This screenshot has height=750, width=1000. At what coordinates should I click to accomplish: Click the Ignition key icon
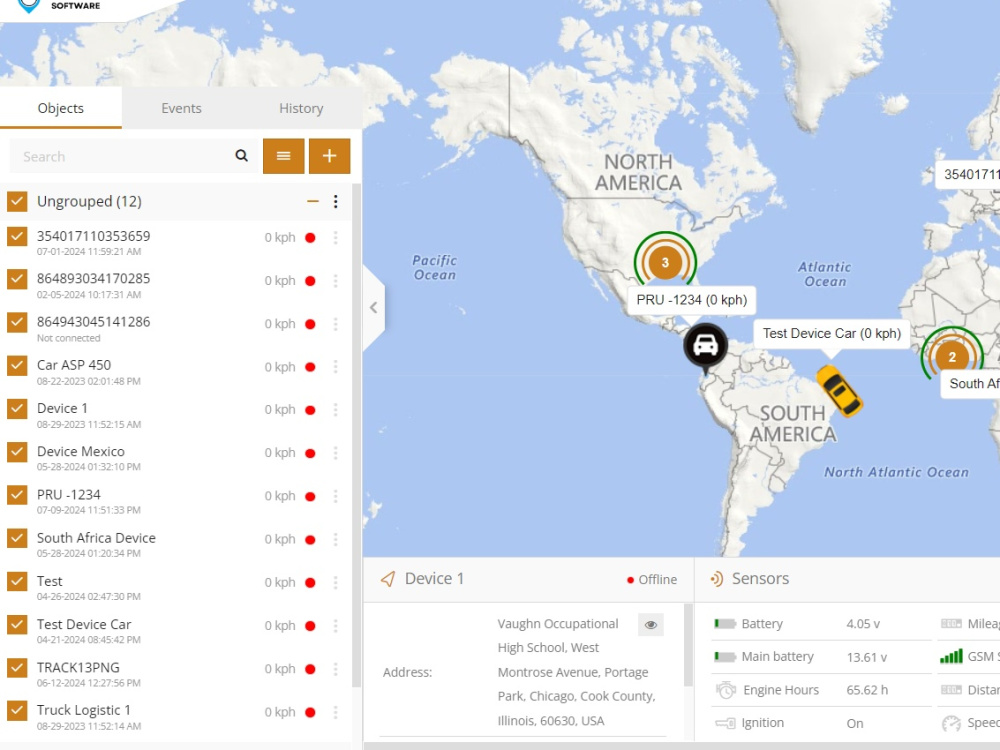725,723
